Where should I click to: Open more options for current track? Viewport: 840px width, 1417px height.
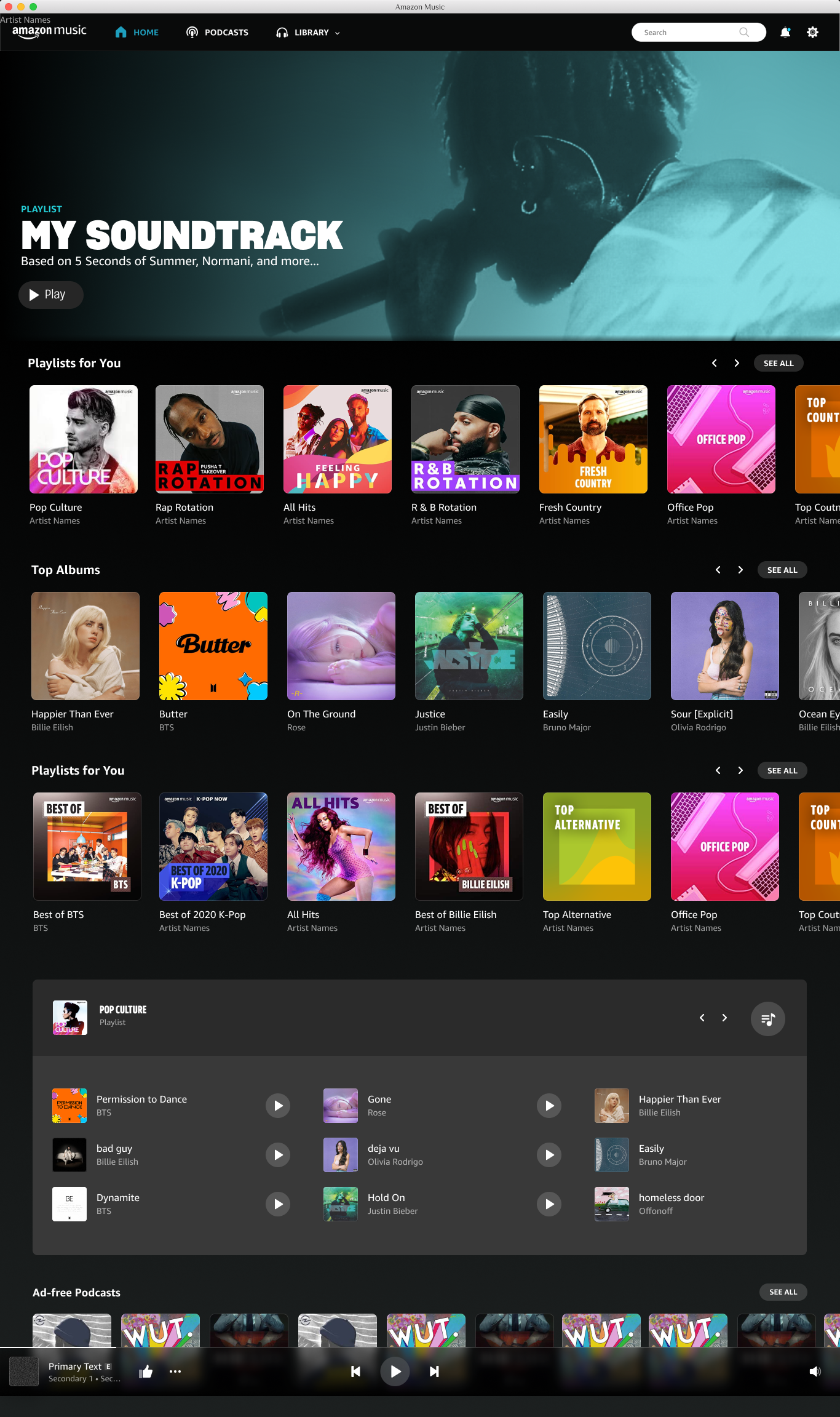click(x=175, y=1371)
